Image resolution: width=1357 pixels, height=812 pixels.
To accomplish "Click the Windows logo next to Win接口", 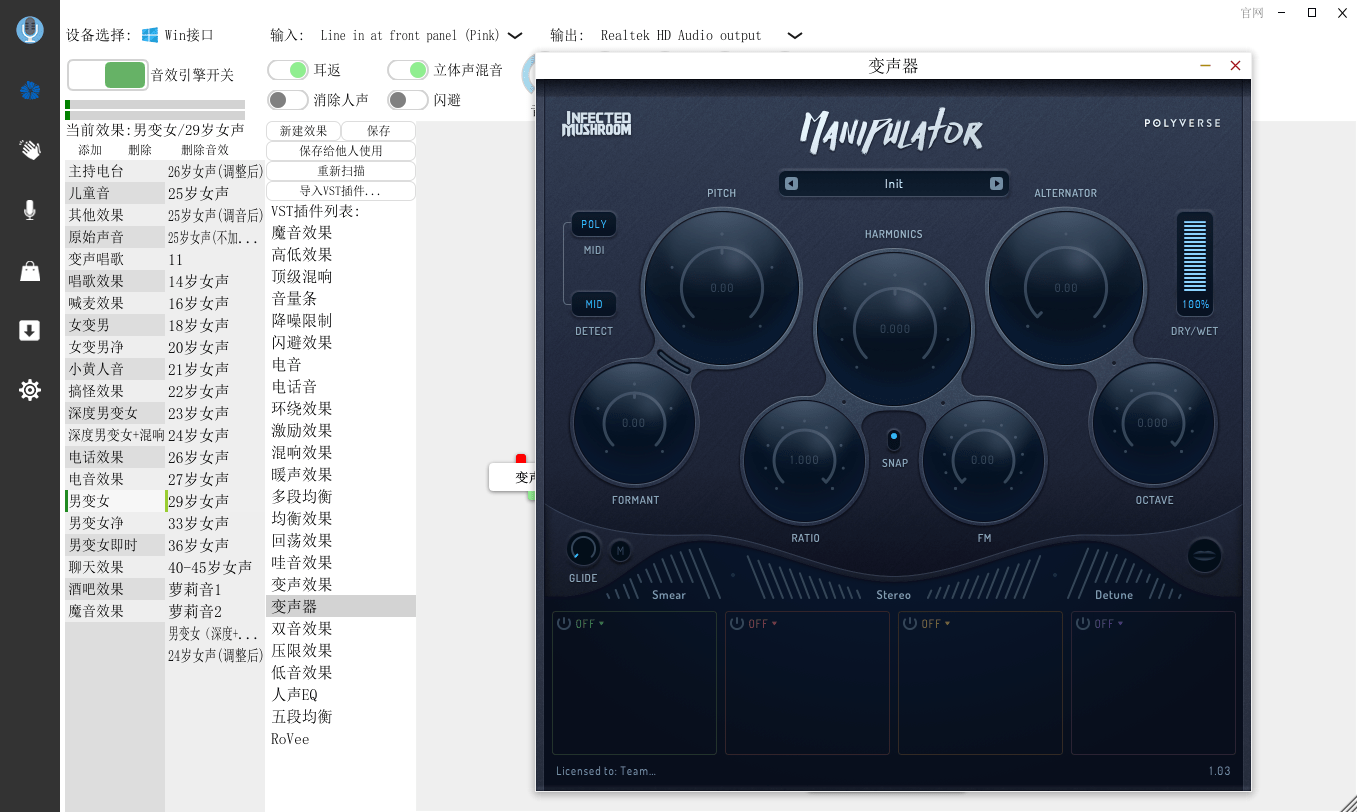I will point(150,35).
